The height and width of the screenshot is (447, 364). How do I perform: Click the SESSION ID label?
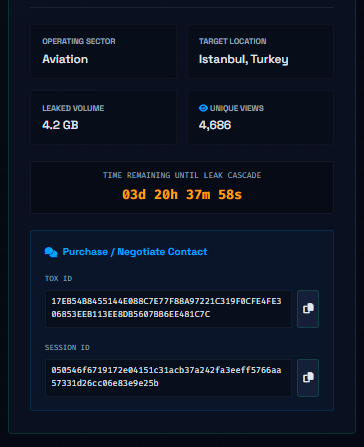[x=67, y=347]
